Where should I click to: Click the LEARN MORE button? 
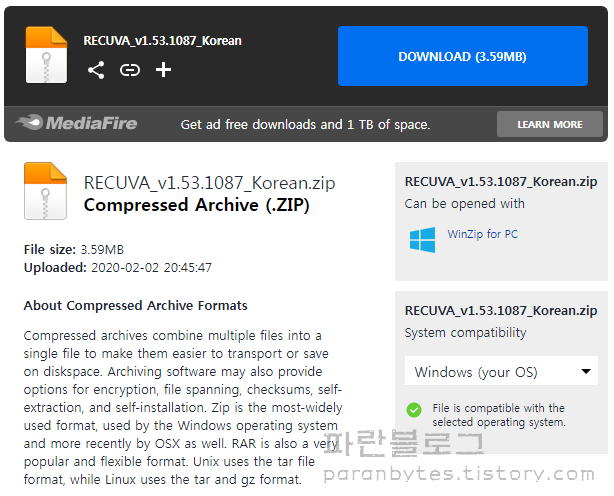[x=550, y=124]
